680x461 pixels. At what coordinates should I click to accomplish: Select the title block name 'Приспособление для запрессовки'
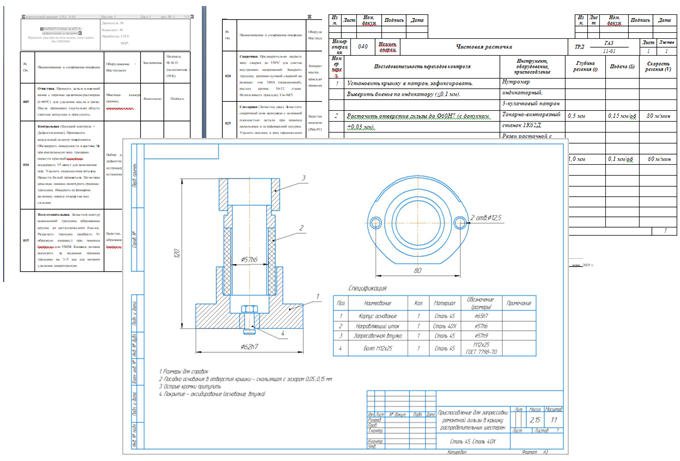coord(473,412)
